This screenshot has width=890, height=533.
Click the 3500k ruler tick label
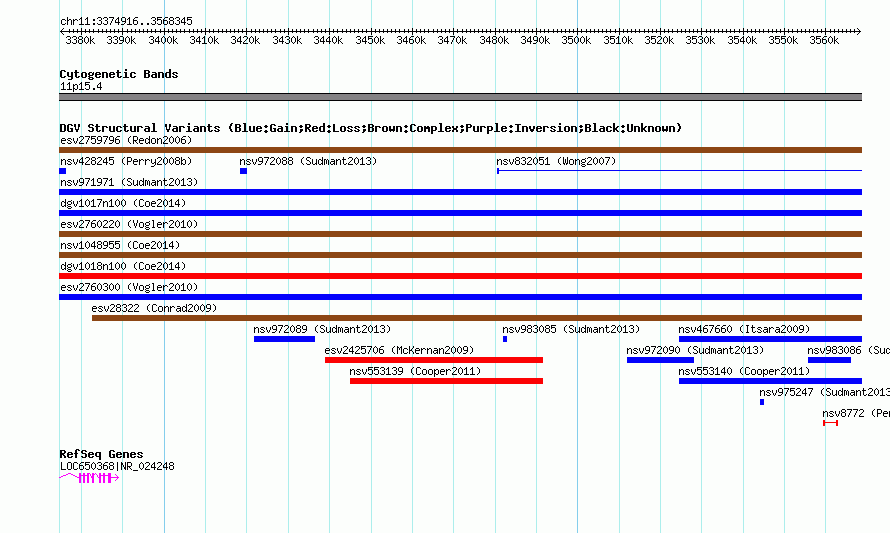[576, 40]
